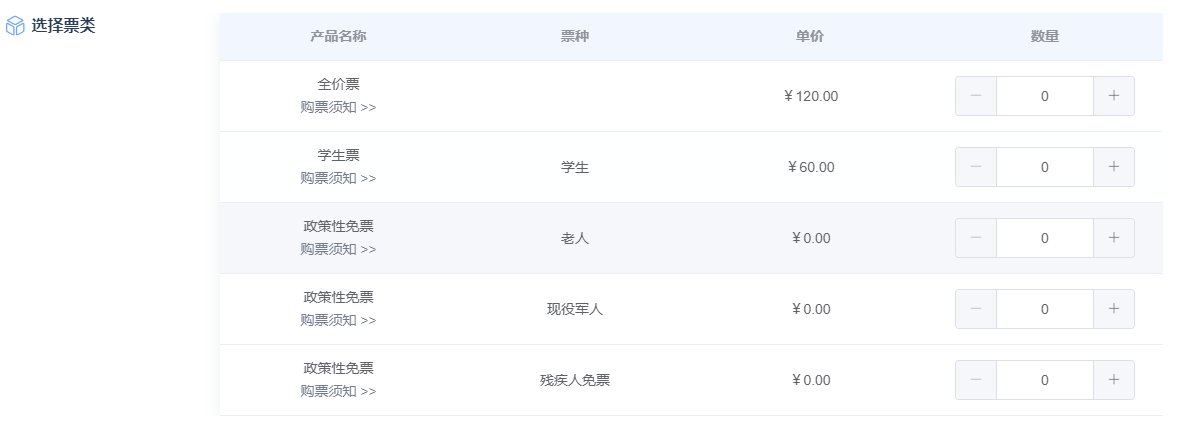Open 购票须知 link under 全价票

(x=338, y=107)
